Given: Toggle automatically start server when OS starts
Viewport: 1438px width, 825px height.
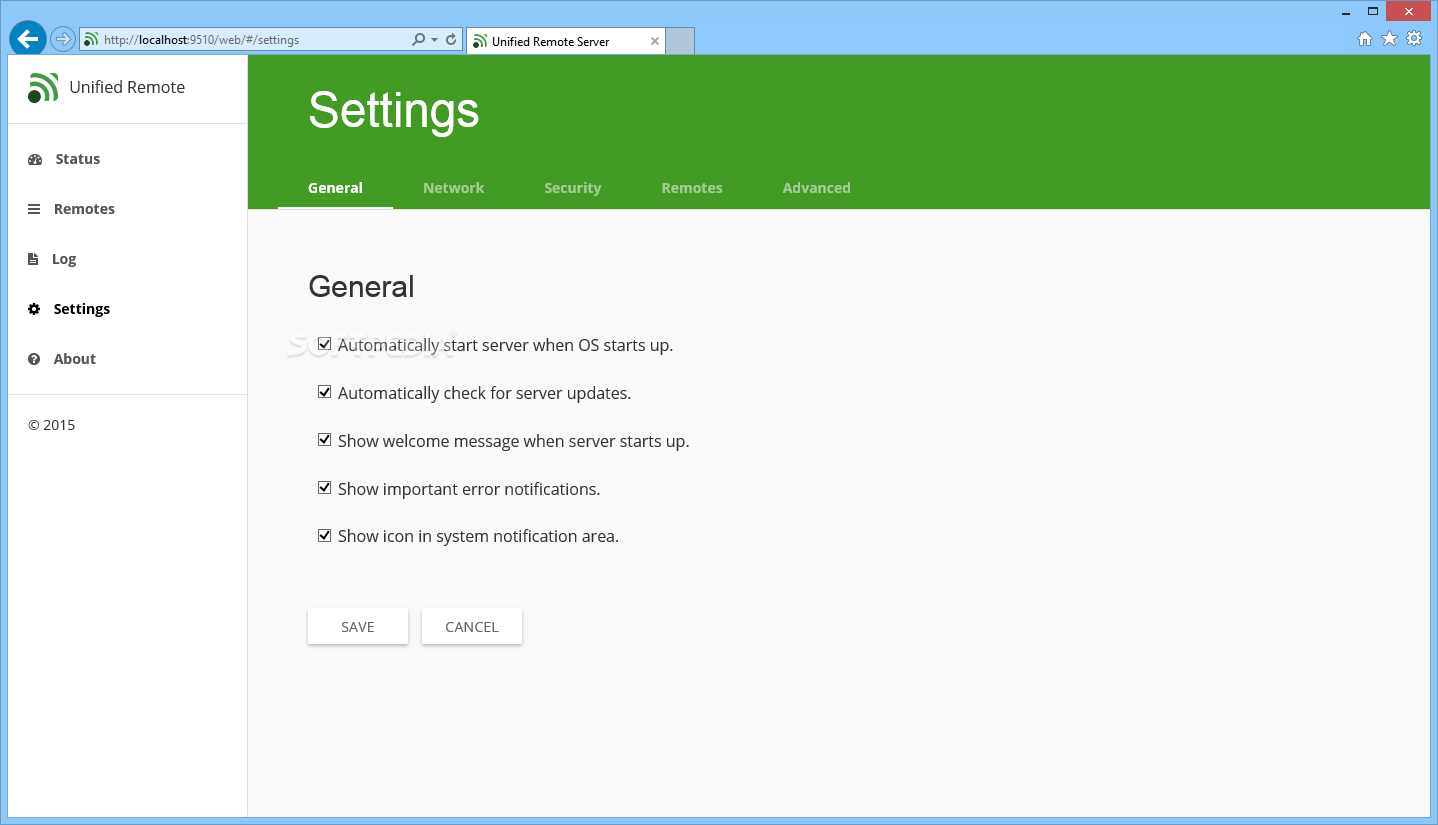Looking at the screenshot, I should pos(324,345).
